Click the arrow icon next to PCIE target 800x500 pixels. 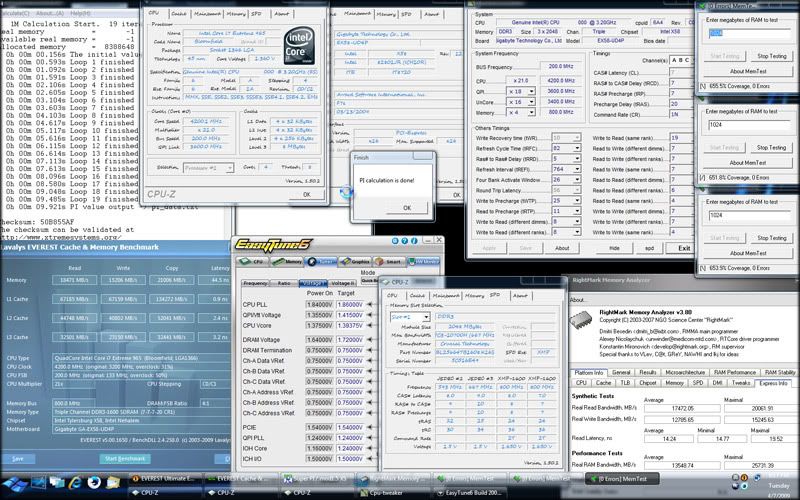click(369, 428)
